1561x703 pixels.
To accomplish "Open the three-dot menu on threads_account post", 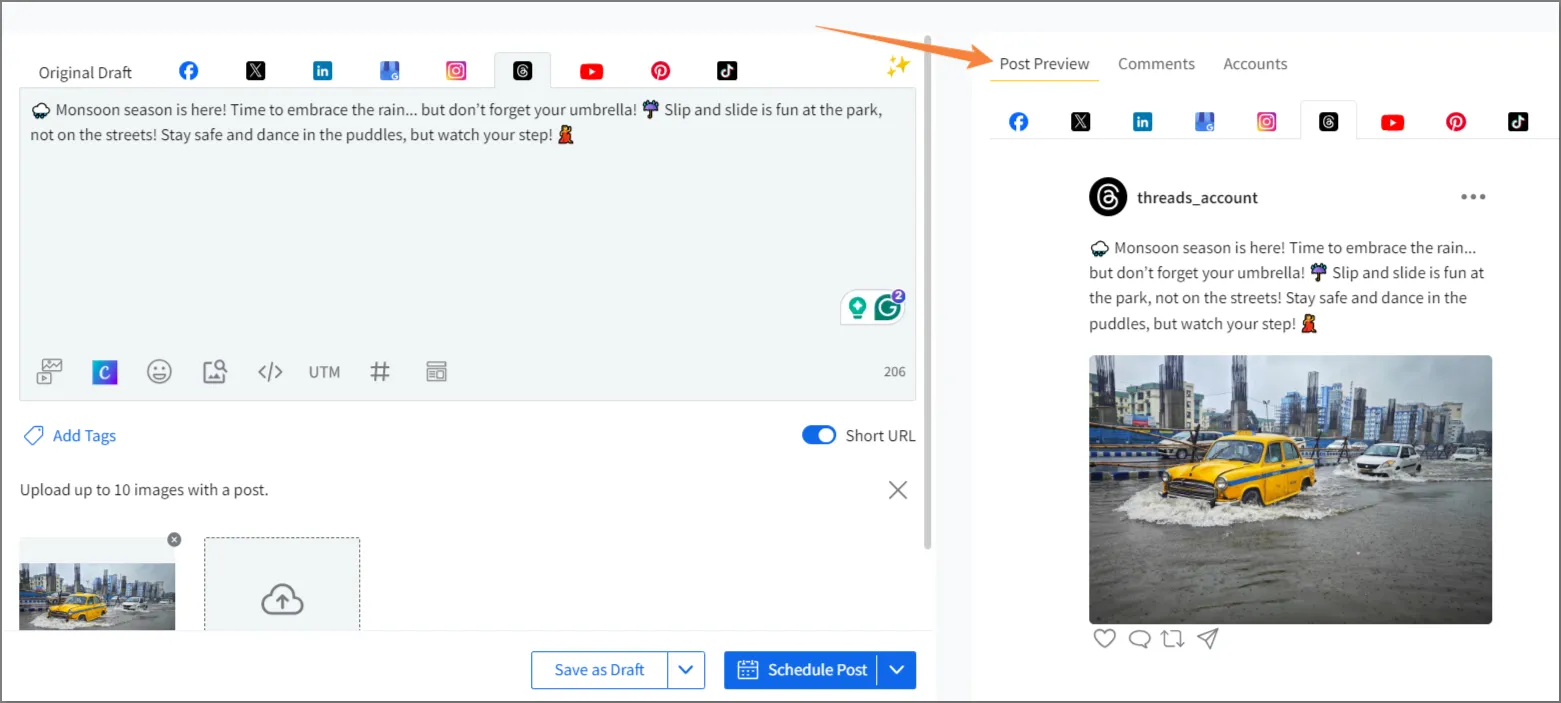I will click(1472, 197).
